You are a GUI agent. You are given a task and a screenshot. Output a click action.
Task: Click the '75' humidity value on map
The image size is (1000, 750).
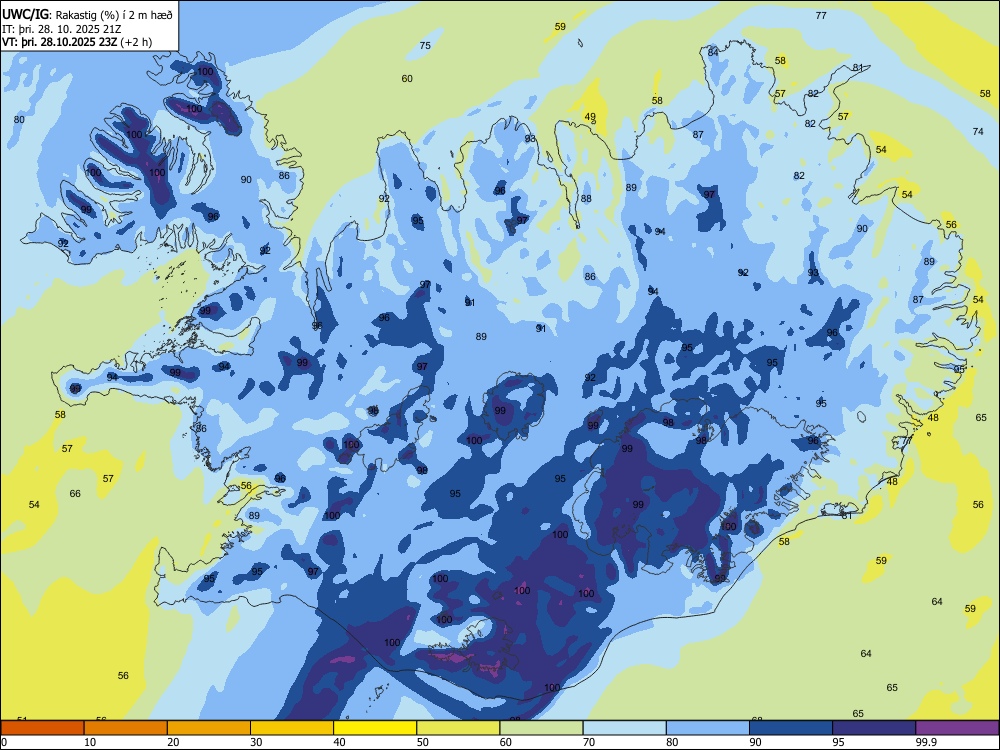[425, 45]
